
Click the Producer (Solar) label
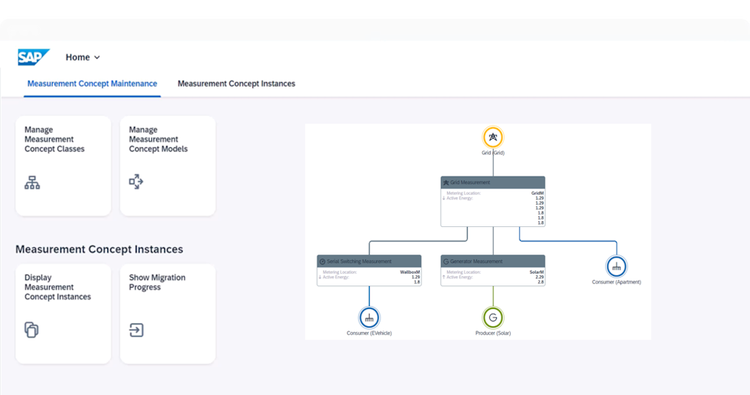(493, 333)
